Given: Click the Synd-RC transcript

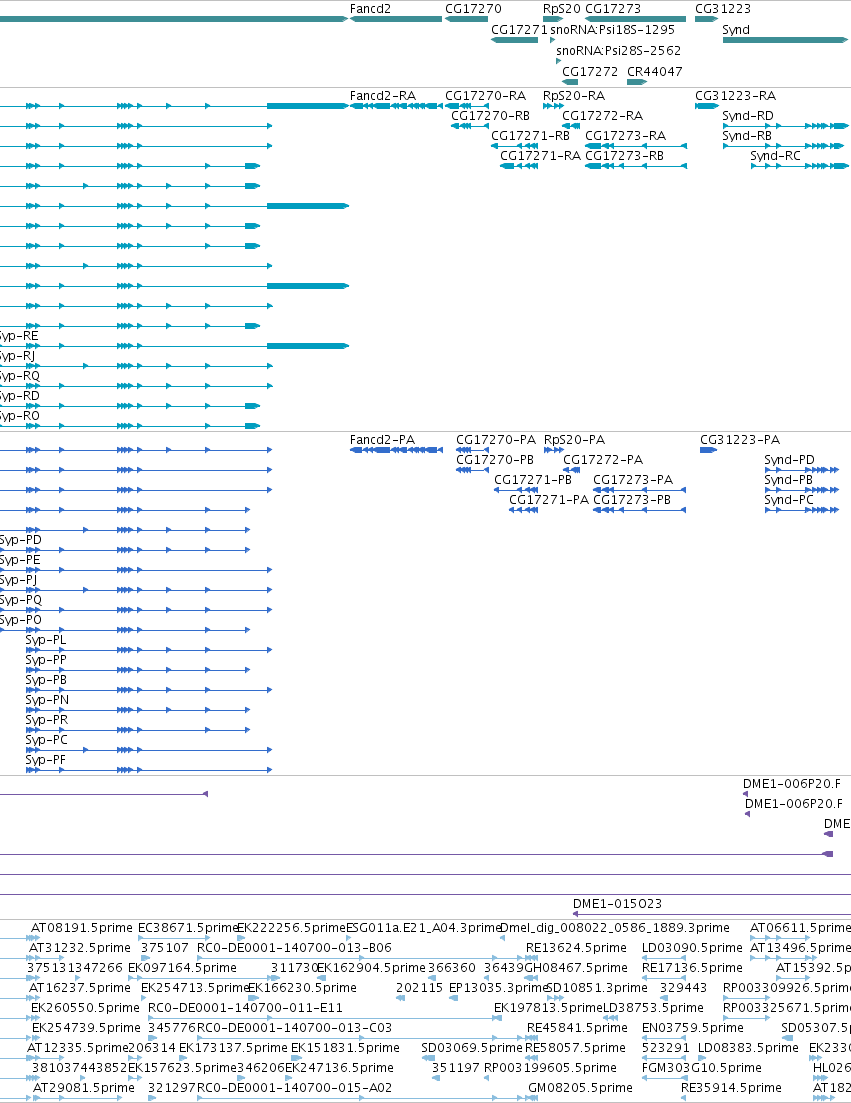Looking at the screenshot, I should click(x=800, y=166).
